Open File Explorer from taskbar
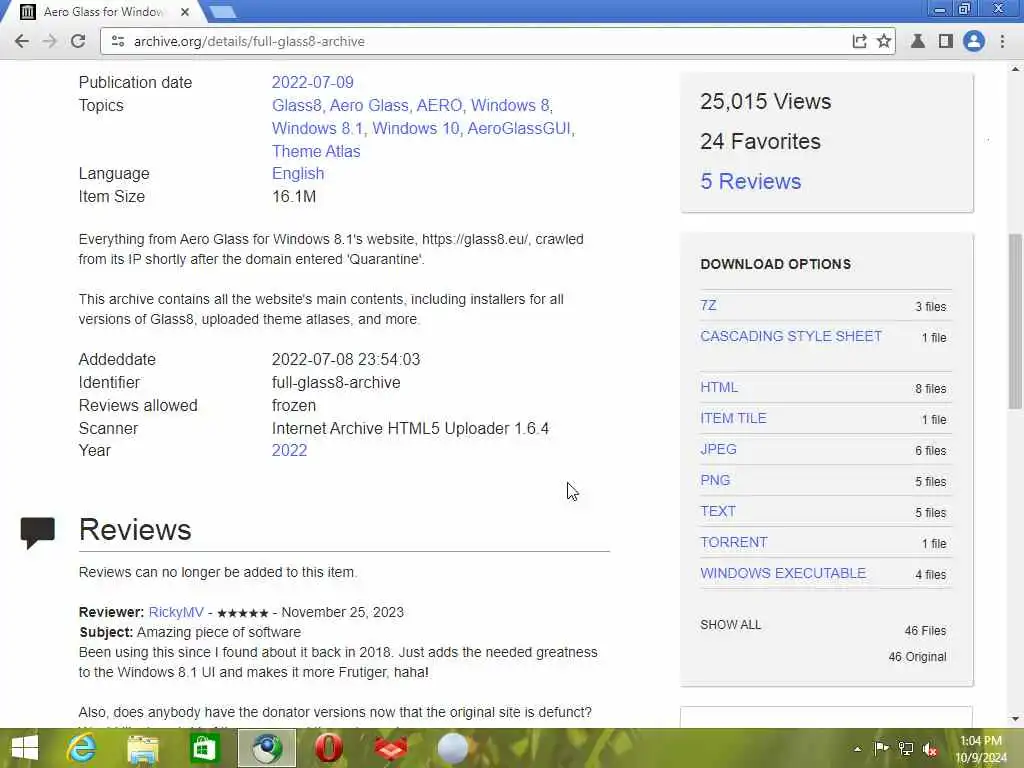1024x768 pixels. (x=143, y=748)
